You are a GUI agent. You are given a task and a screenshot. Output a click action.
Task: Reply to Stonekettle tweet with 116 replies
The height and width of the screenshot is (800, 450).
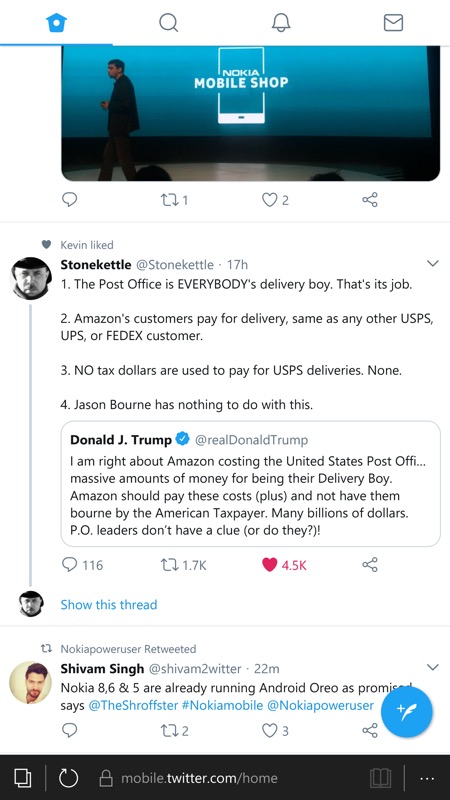pos(82,565)
